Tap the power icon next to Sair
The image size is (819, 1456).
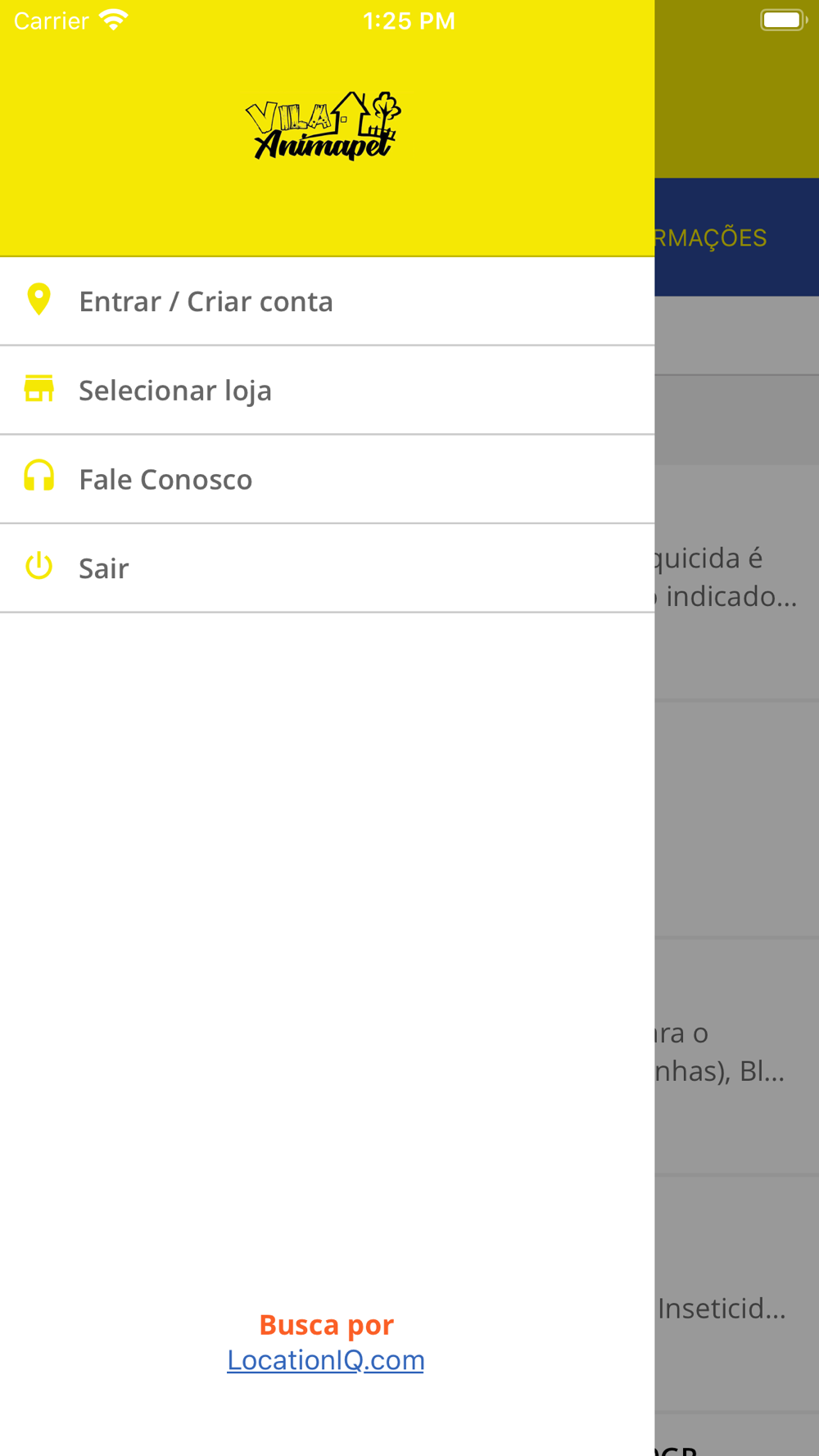coord(38,566)
